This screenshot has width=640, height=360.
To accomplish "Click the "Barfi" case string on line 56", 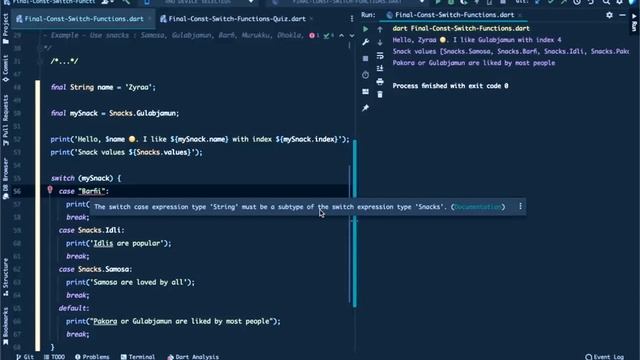I will click(x=91, y=191).
